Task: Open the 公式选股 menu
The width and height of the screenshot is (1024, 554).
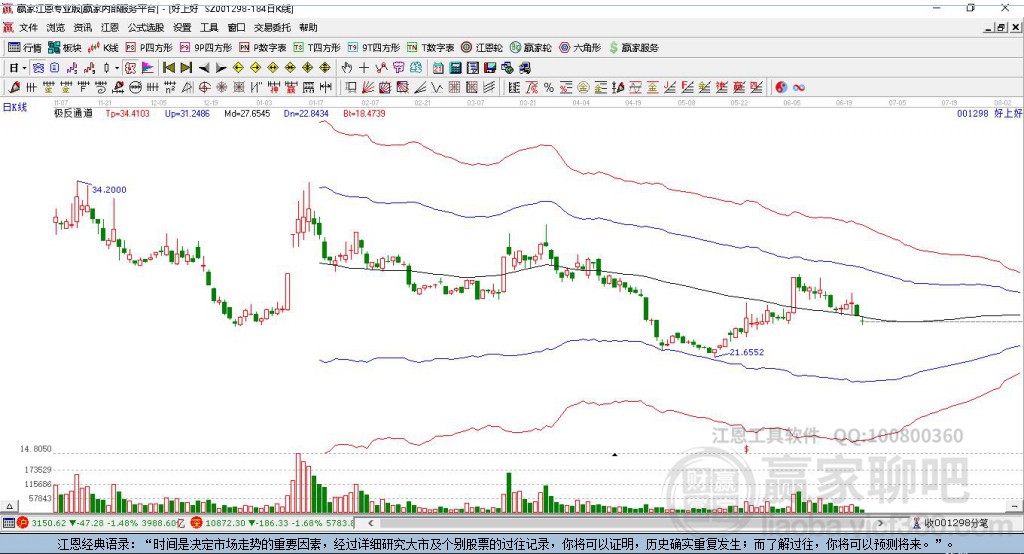Action: coord(146,27)
